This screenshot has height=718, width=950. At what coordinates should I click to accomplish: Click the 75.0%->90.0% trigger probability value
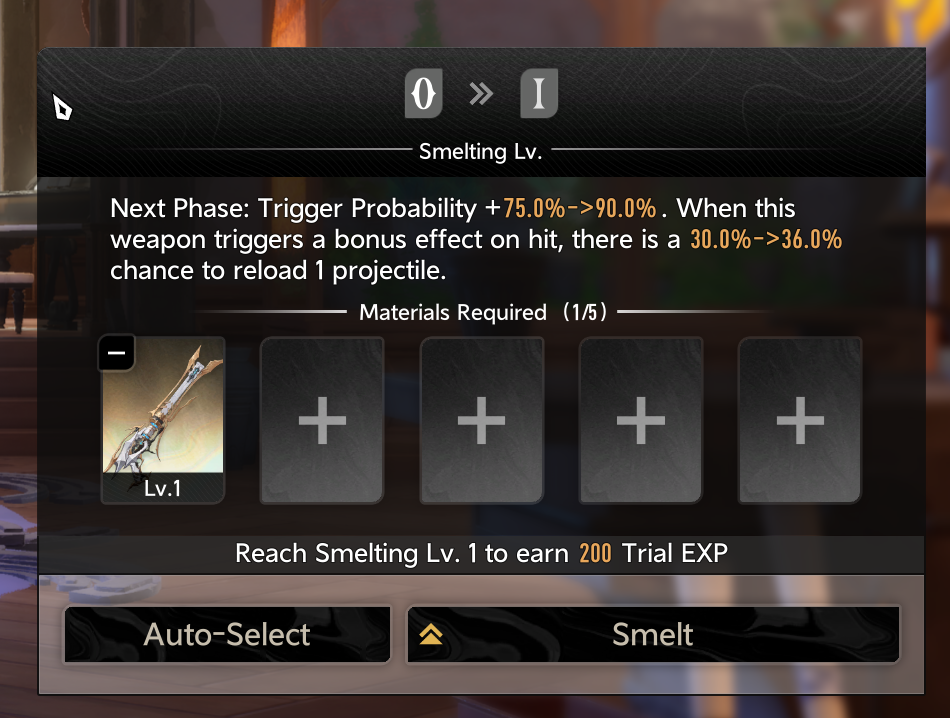coord(579,208)
